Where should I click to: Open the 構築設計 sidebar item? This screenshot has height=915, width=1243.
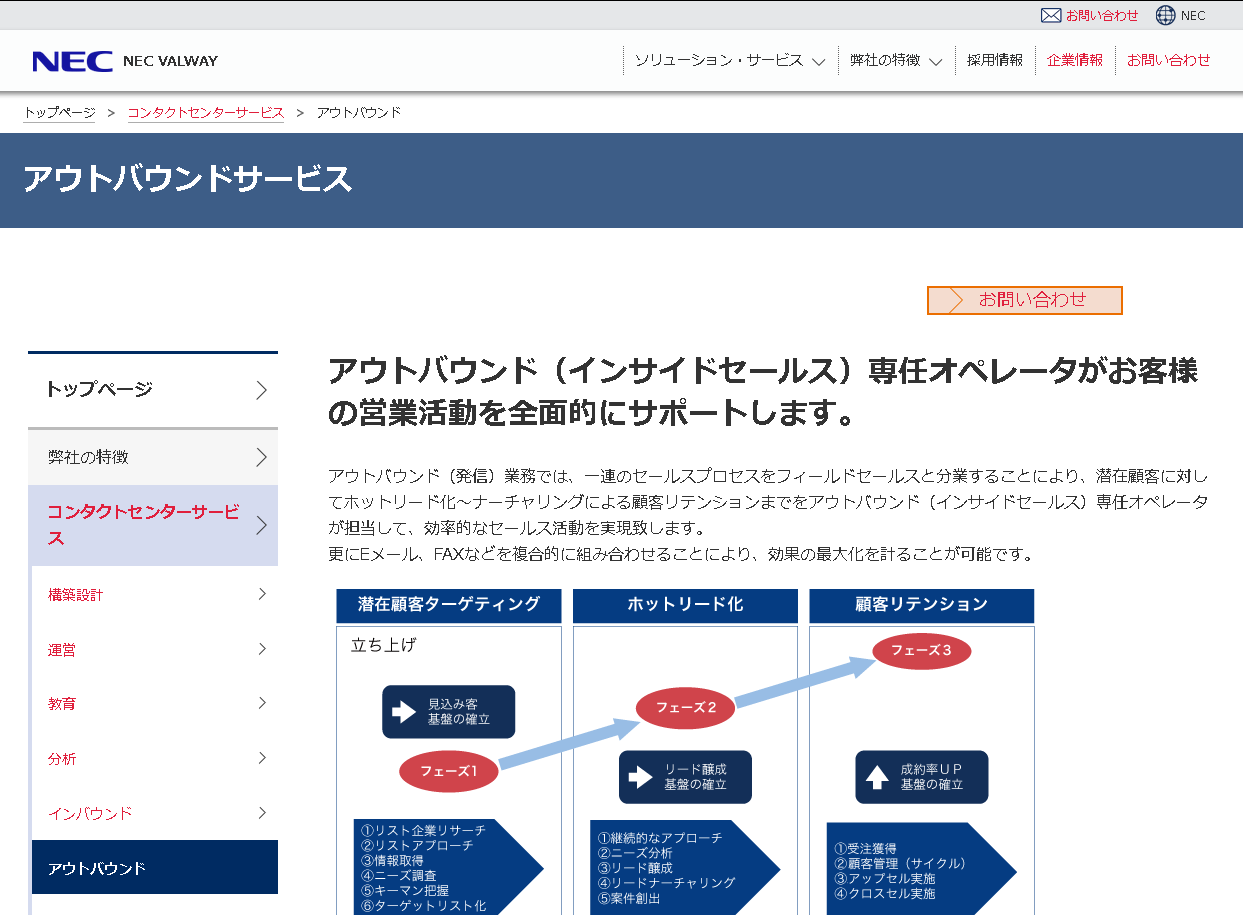pos(155,595)
